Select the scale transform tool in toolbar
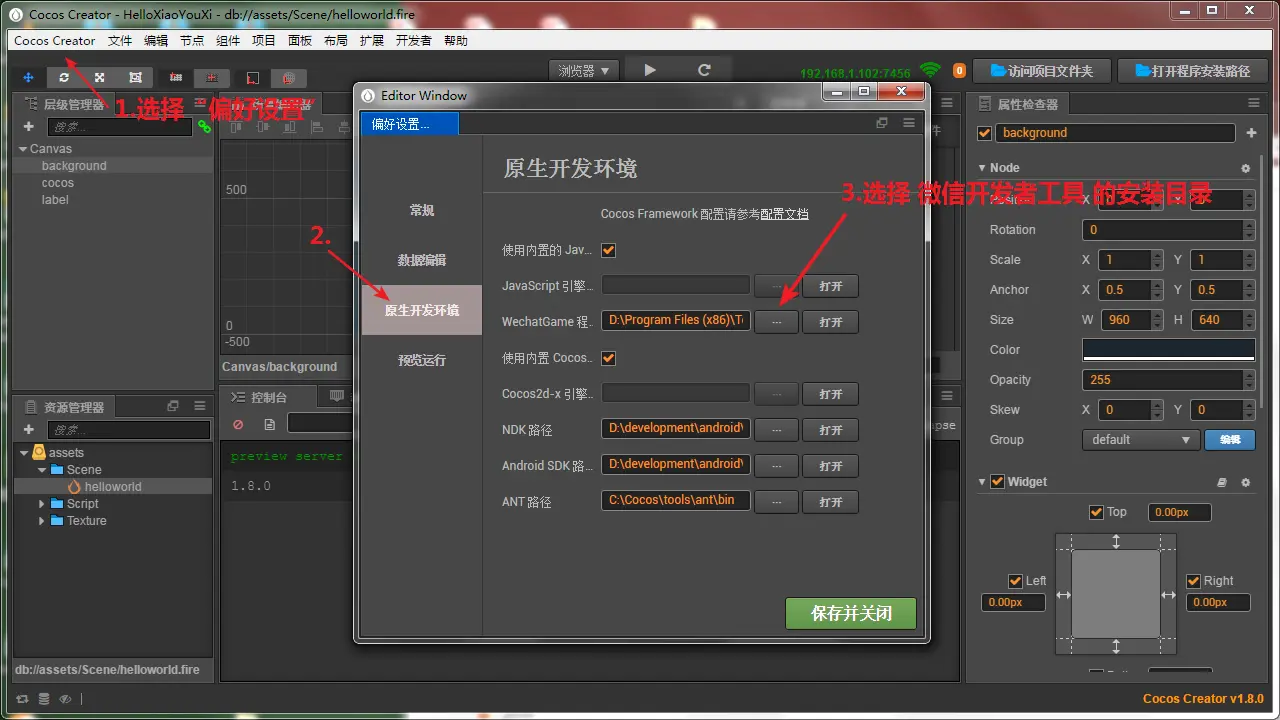This screenshot has width=1280, height=720. [x=99, y=77]
